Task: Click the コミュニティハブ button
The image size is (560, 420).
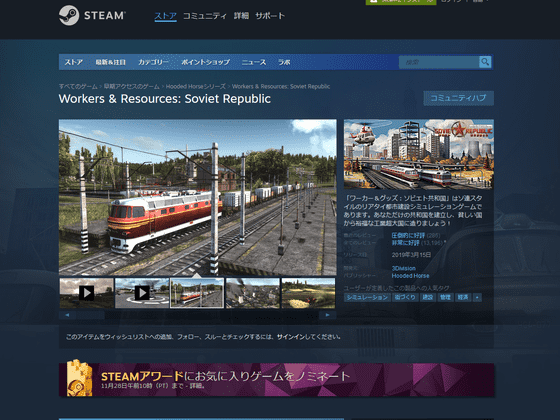Action: click(x=459, y=98)
